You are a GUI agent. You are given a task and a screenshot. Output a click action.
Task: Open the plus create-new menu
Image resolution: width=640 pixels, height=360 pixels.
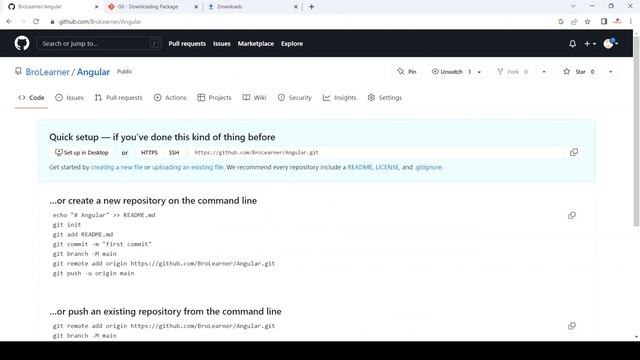click(x=590, y=44)
